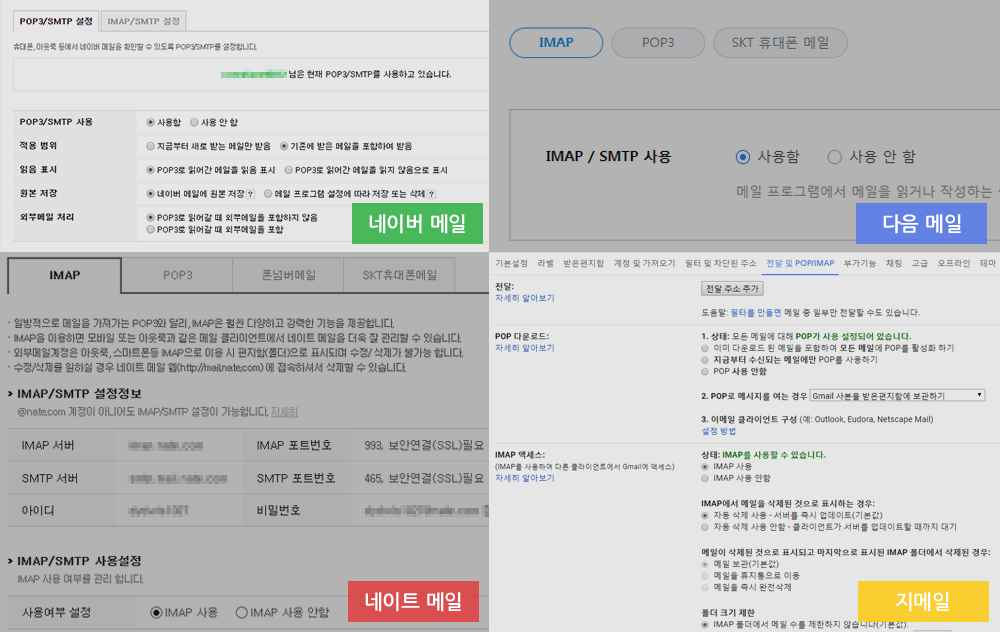Open help icon beside 저장 또는 삭제 option
This screenshot has width=1000, height=632.
coord(432,194)
